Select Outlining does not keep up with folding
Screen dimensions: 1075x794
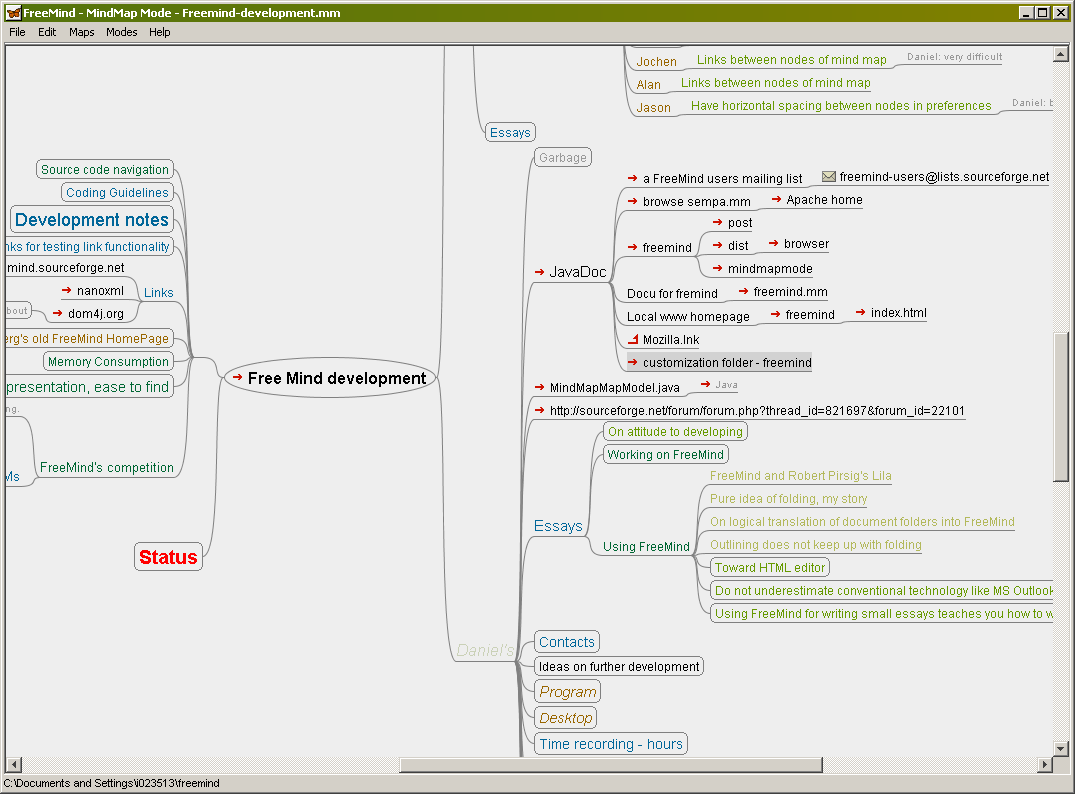point(815,544)
